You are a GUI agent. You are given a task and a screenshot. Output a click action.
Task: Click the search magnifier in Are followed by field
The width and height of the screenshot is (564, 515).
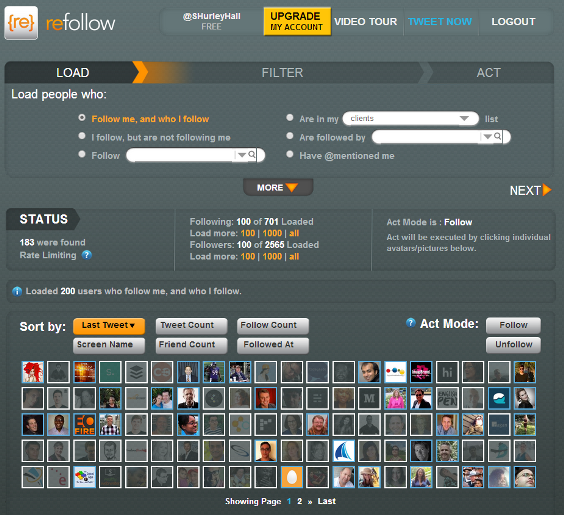tap(497, 136)
